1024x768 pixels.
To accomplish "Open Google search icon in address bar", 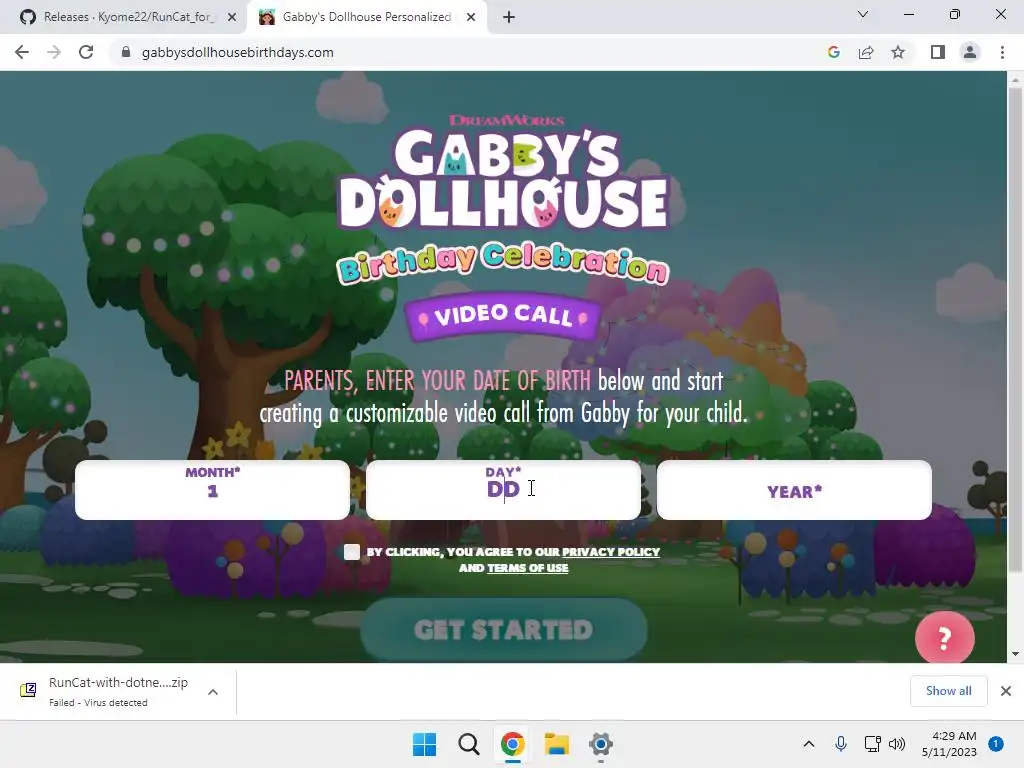I will [833, 52].
